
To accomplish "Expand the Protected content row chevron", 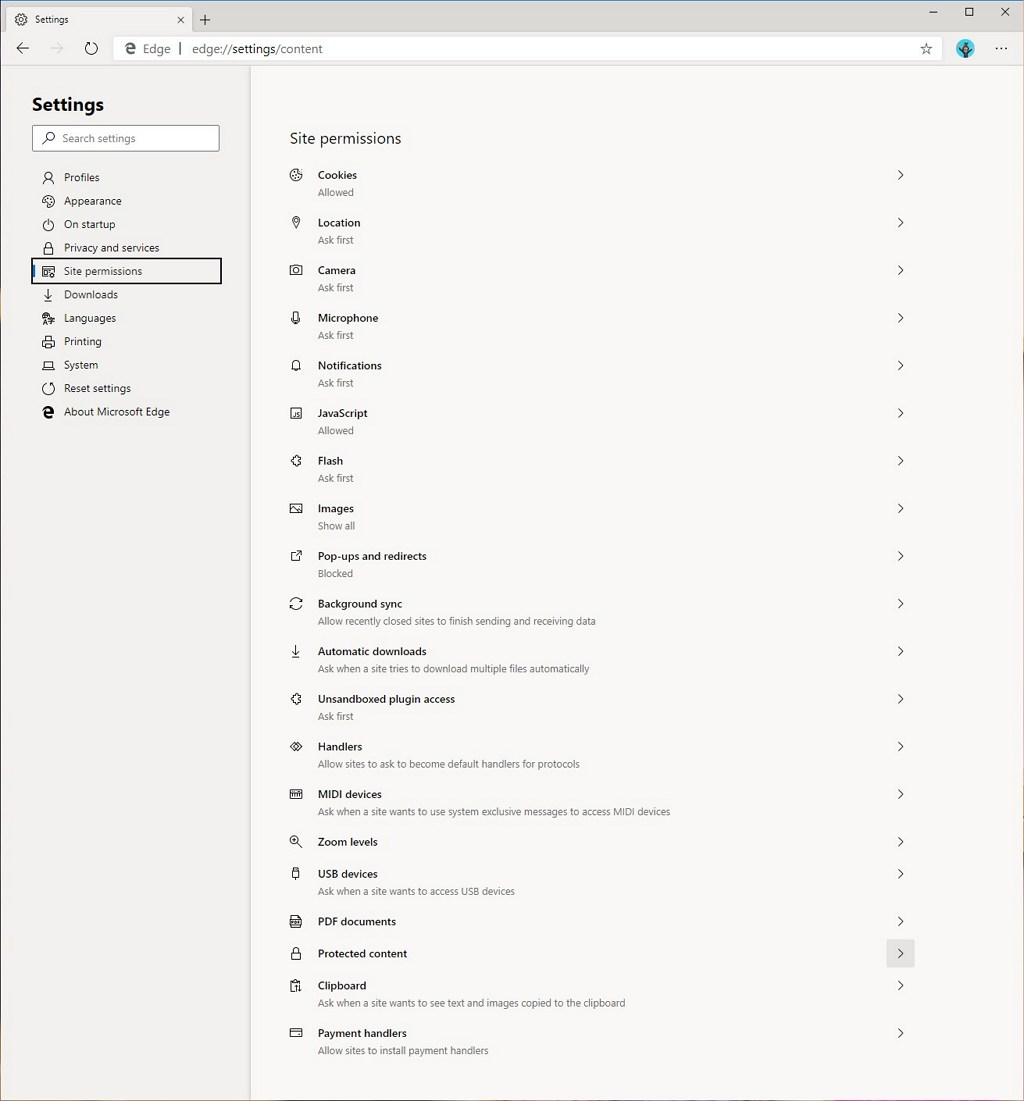I will (900, 954).
